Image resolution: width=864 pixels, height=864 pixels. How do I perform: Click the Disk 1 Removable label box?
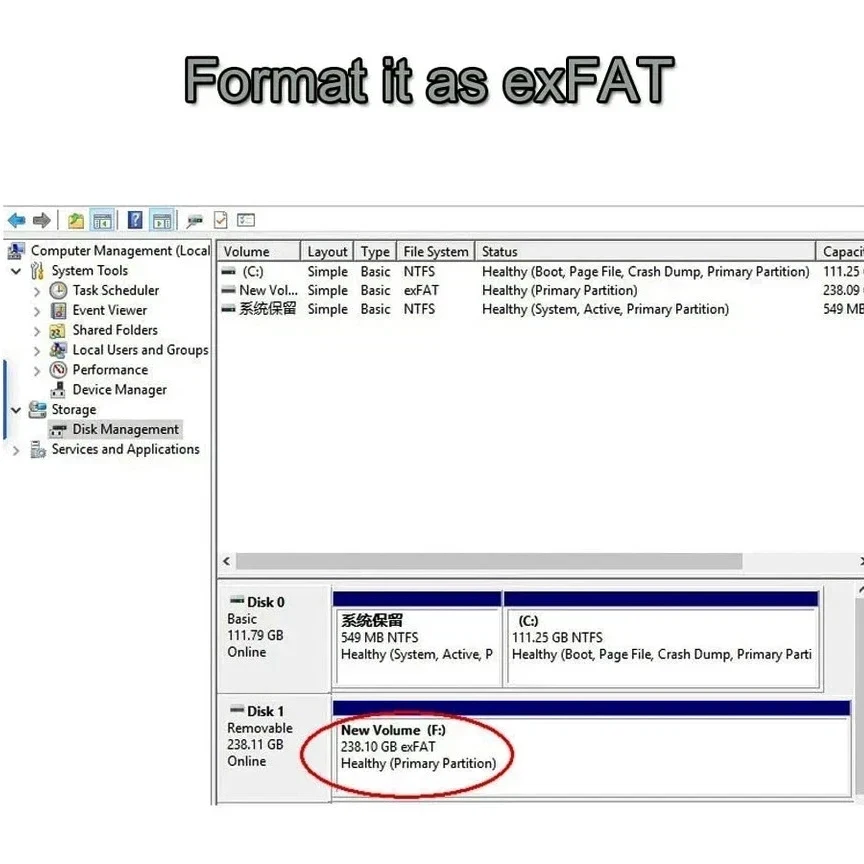[x=274, y=748]
